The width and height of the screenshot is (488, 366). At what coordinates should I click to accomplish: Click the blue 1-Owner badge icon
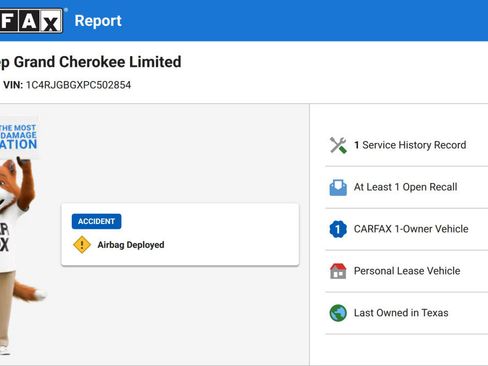(x=338, y=229)
